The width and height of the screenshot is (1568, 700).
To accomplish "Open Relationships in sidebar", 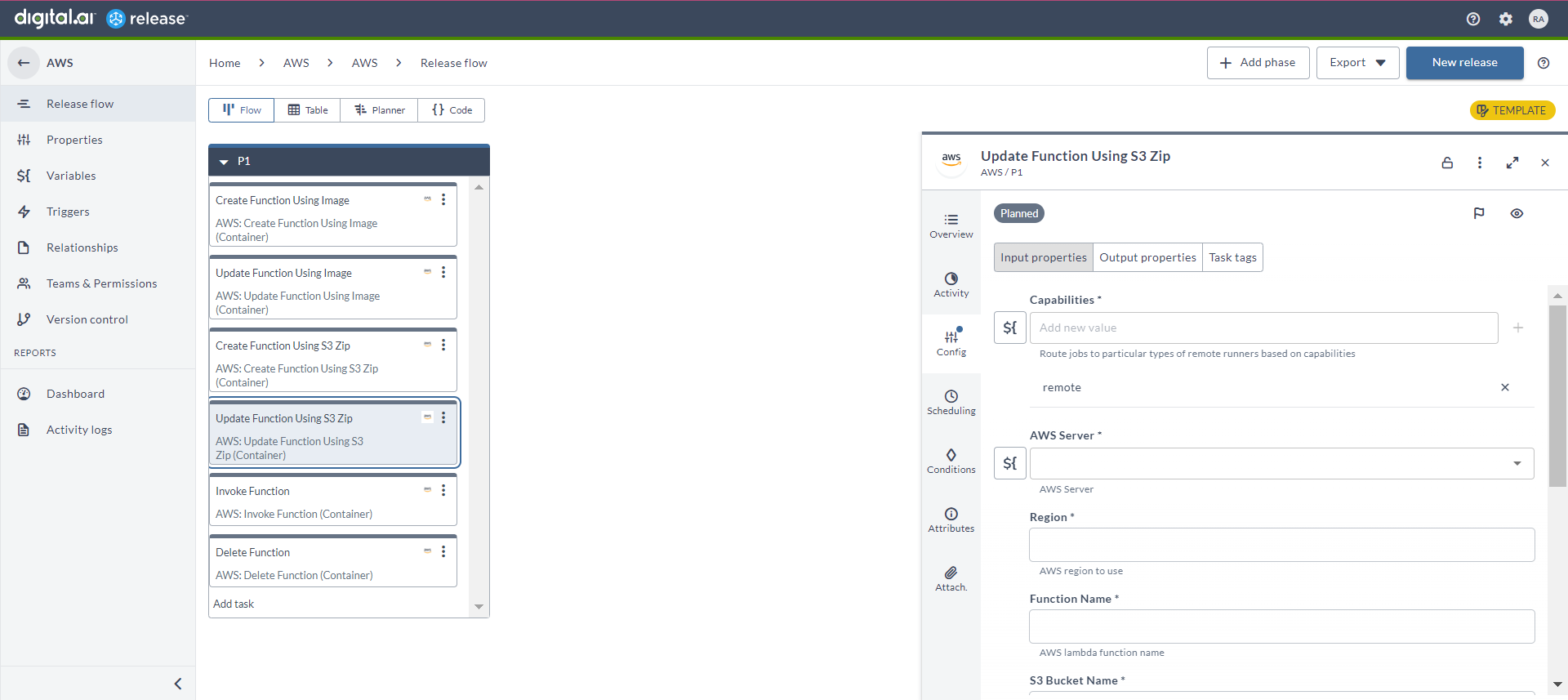I will (98, 247).
